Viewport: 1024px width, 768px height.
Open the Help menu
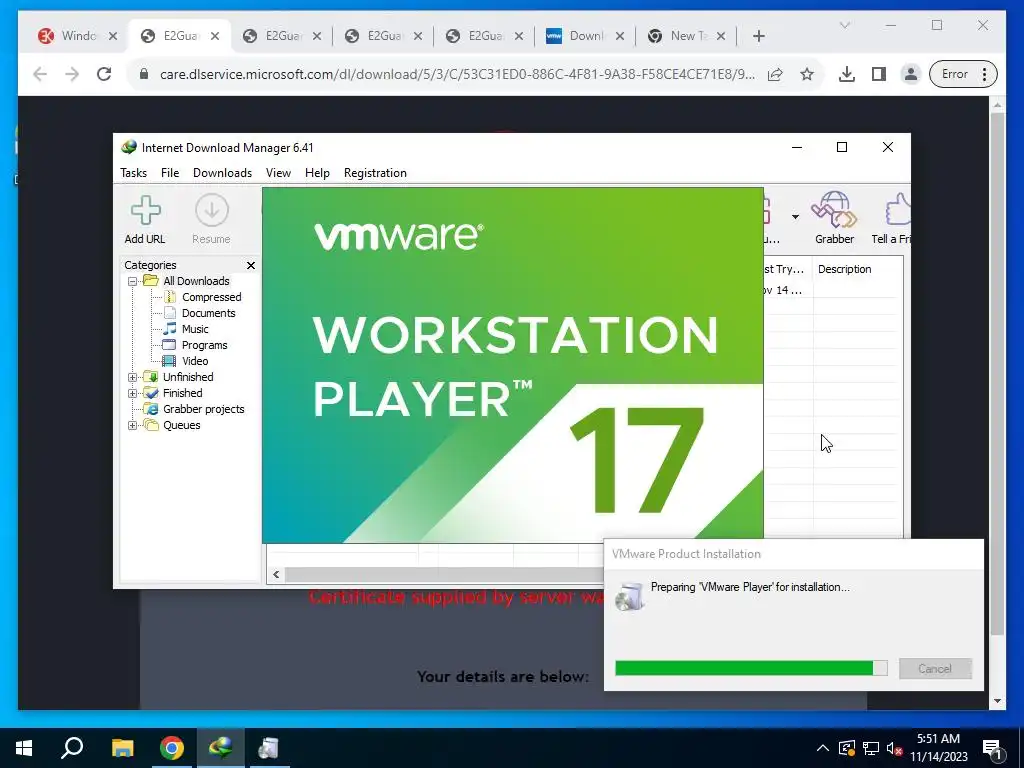click(x=317, y=173)
